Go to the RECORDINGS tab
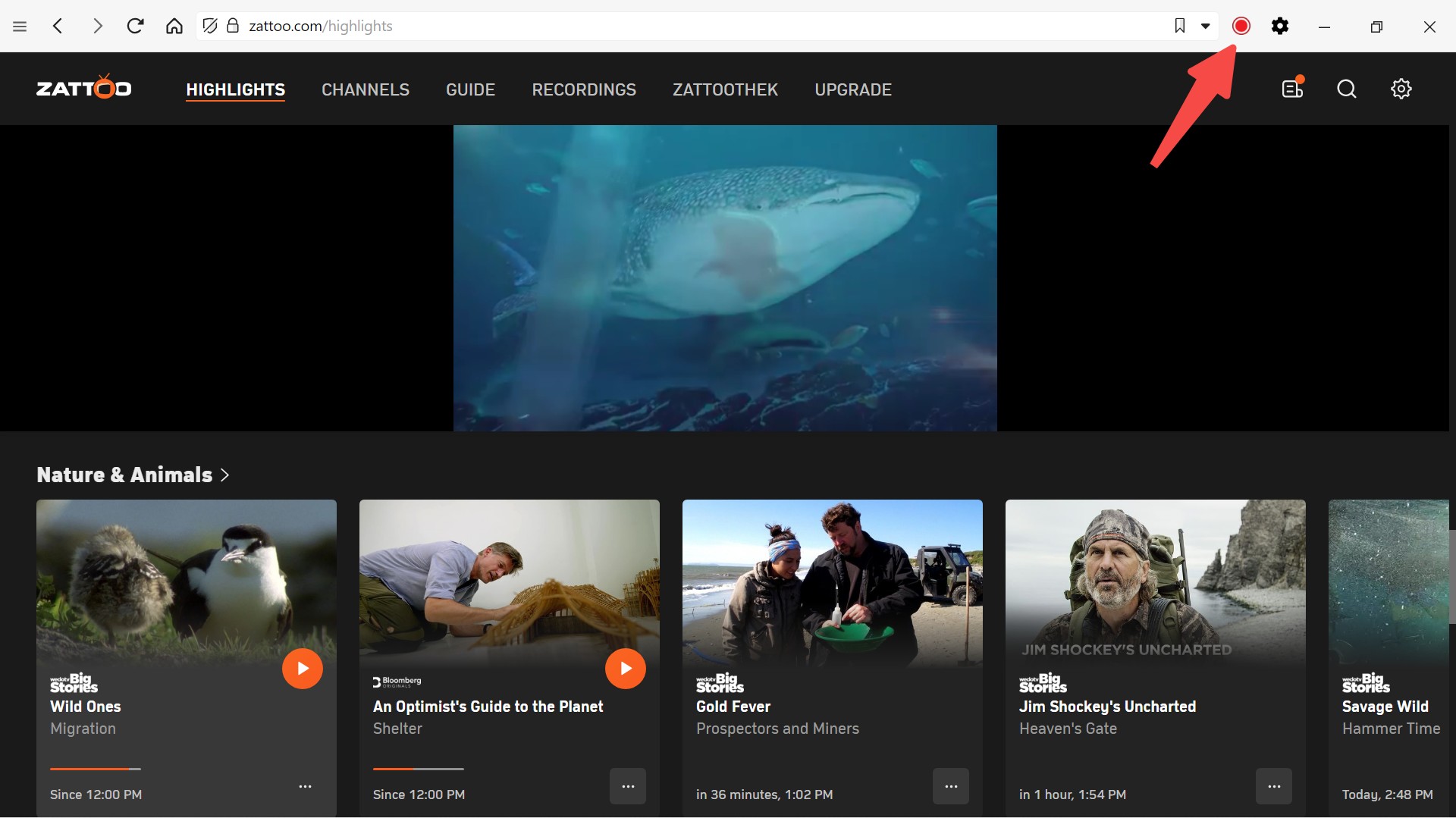The width and height of the screenshot is (1456, 818). click(x=584, y=89)
